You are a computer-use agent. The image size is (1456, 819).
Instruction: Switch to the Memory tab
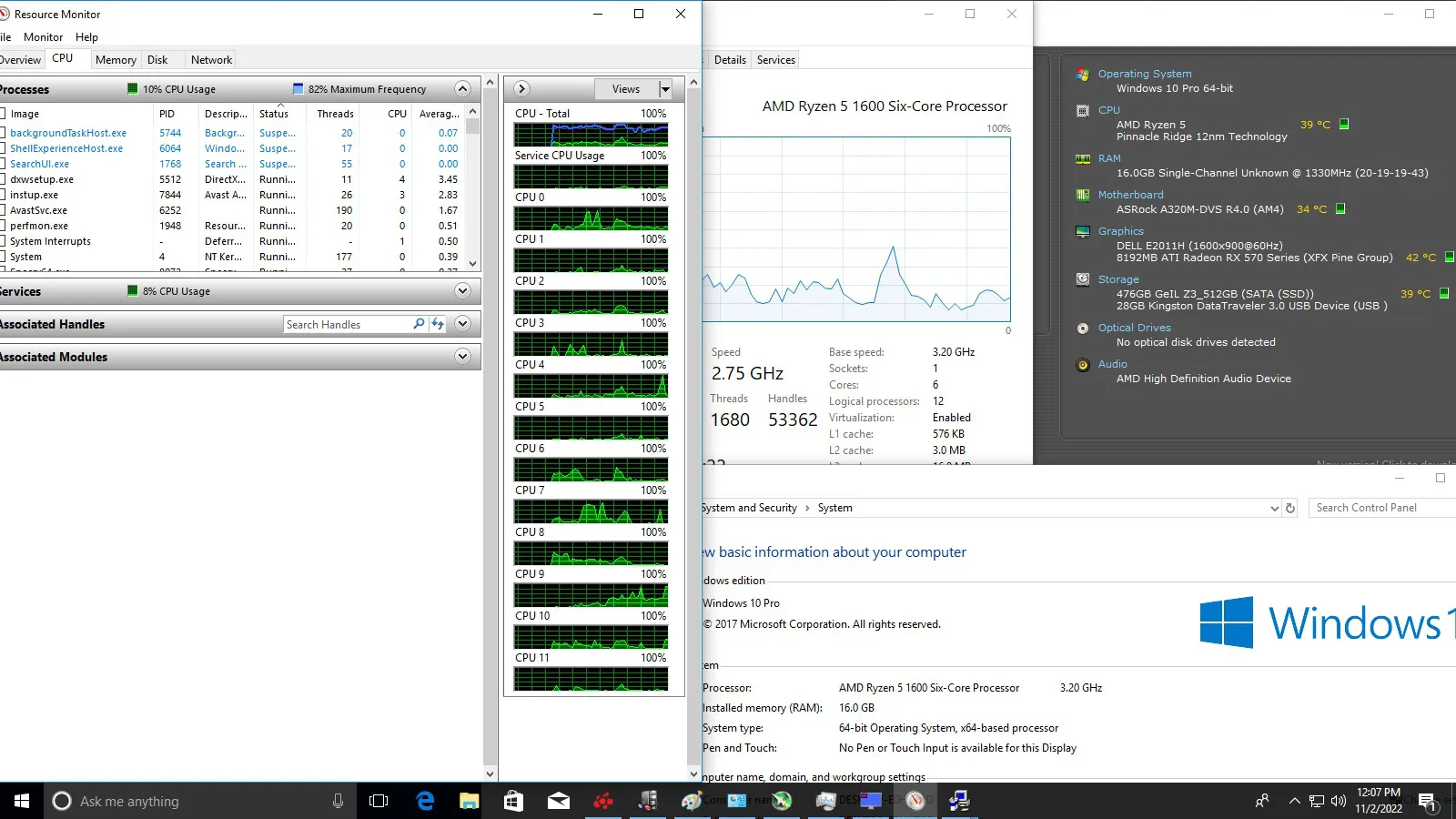click(116, 60)
